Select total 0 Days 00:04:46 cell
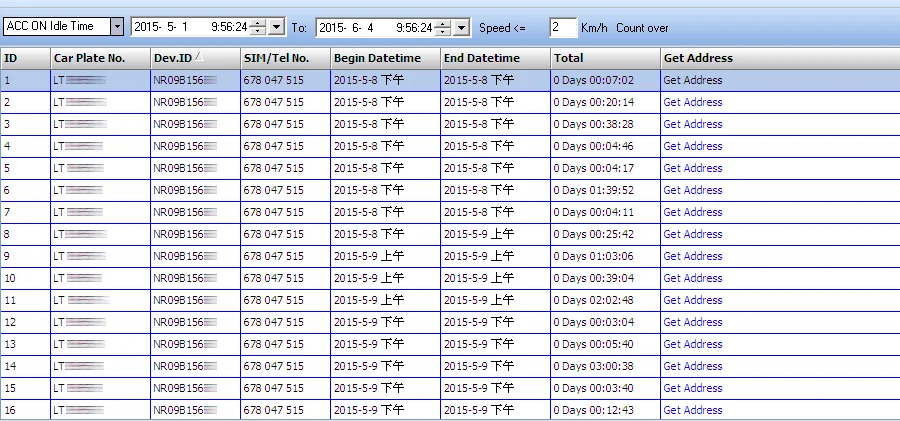This screenshot has height=421, width=900. tap(605, 146)
